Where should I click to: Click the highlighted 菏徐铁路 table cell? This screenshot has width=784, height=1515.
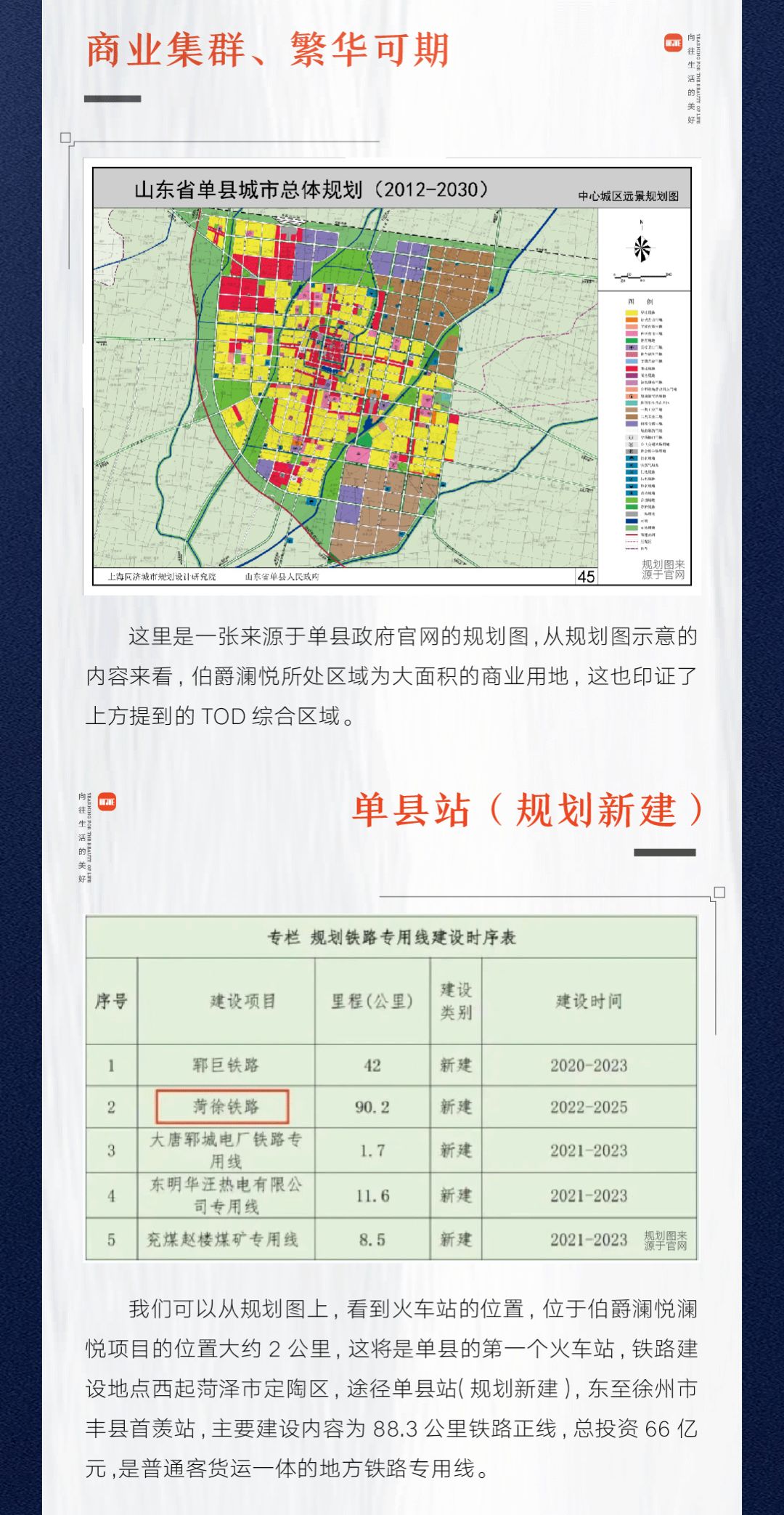click(223, 1107)
